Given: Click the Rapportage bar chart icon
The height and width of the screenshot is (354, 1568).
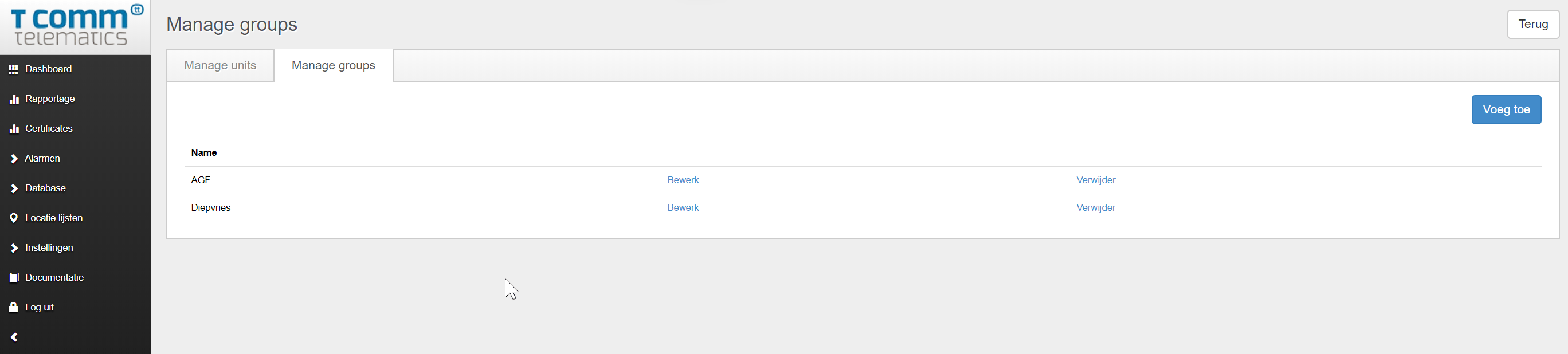Looking at the screenshot, I should click(14, 99).
